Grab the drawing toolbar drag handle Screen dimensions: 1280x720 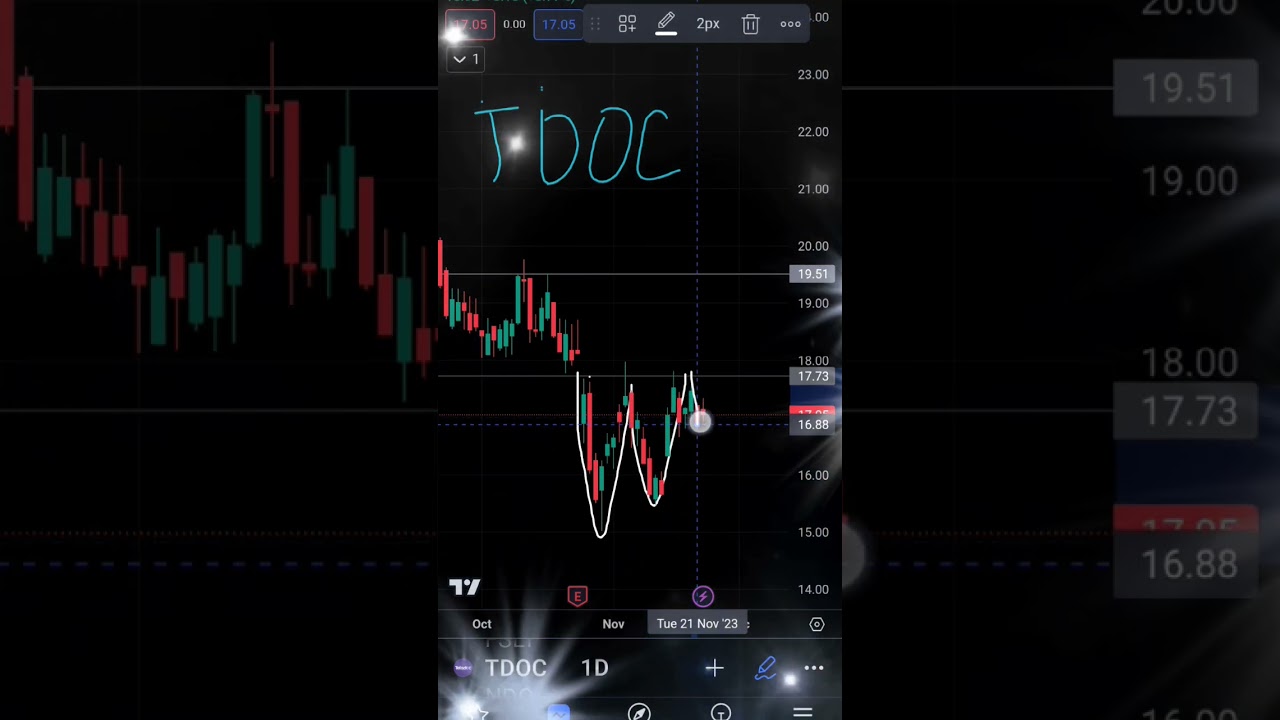pos(595,24)
